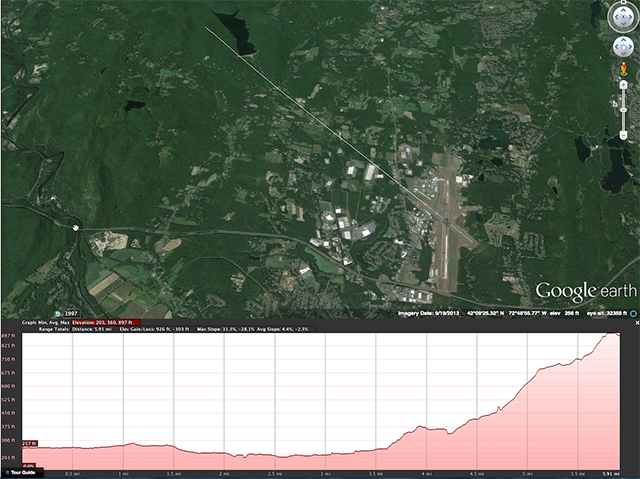Pan the map right with Move joystick

tap(630, 47)
